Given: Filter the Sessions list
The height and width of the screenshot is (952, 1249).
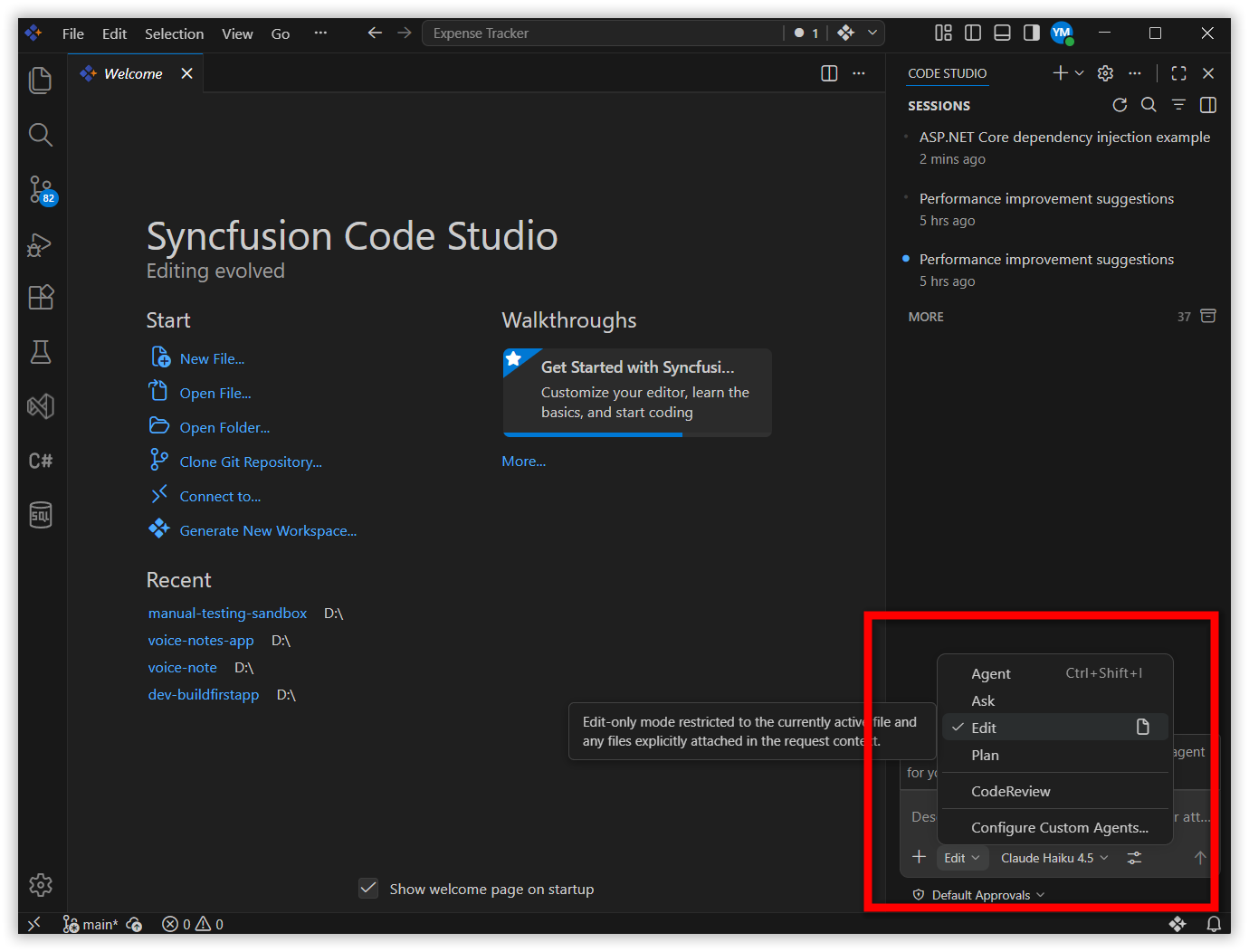Looking at the screenshot, I should pos(1178,105).
